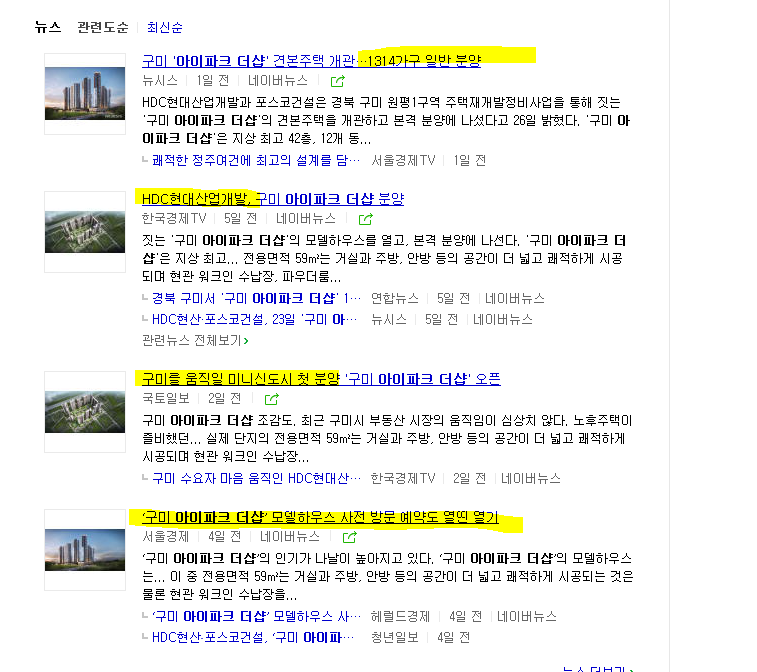Open share icon on 뉴시스 1일 전 article

[337, 81]
